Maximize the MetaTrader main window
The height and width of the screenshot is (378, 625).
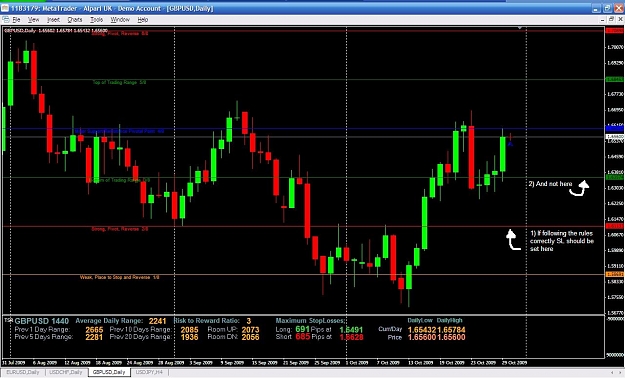coord(607,8)
